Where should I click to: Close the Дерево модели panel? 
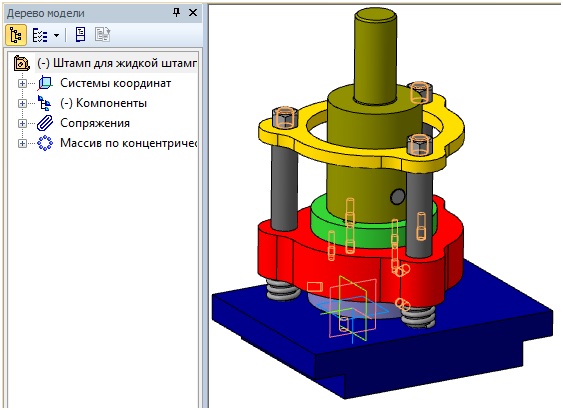(x=193, y=13)
